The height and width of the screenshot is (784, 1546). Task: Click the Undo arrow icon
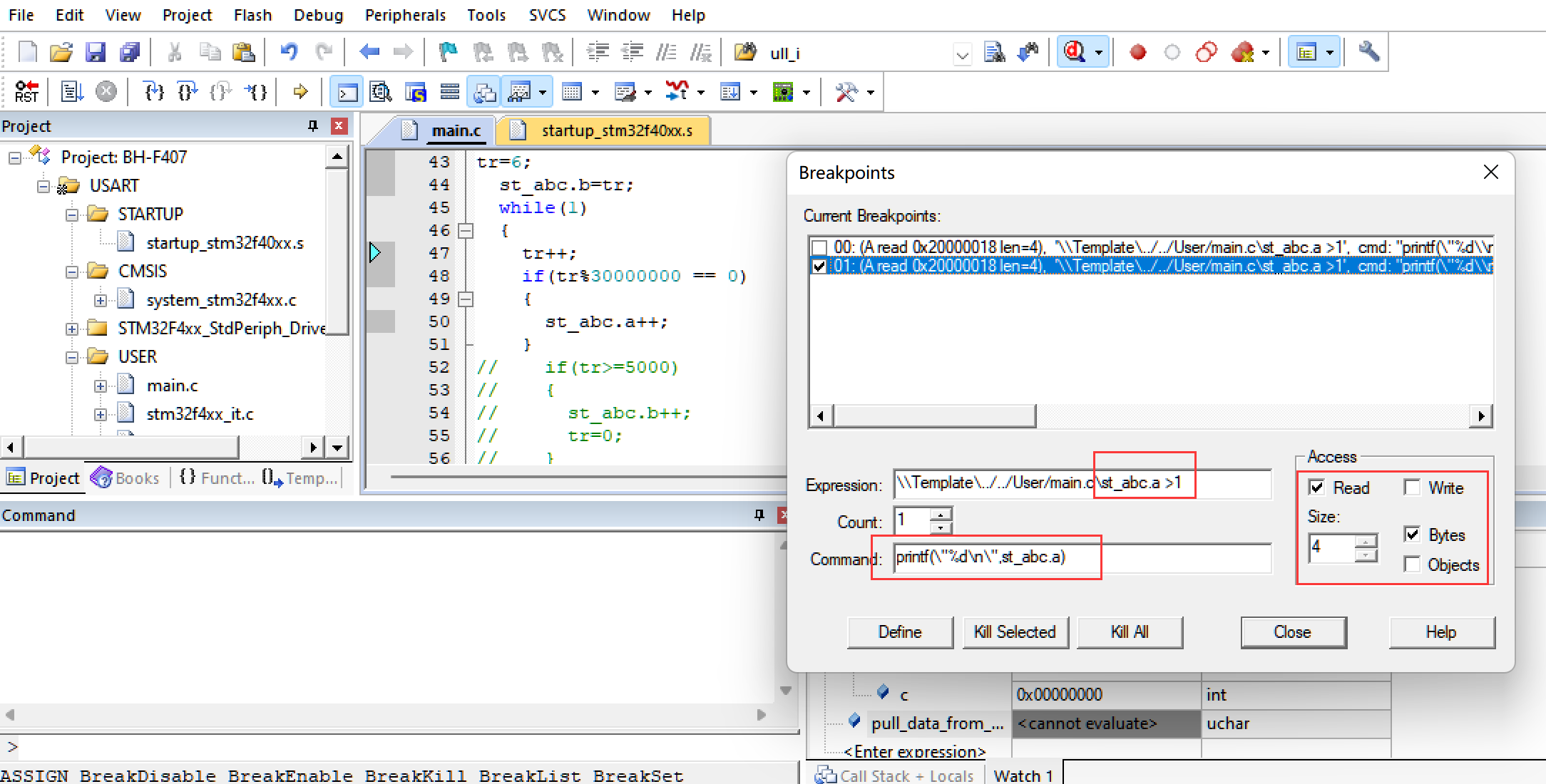[288, 52]
